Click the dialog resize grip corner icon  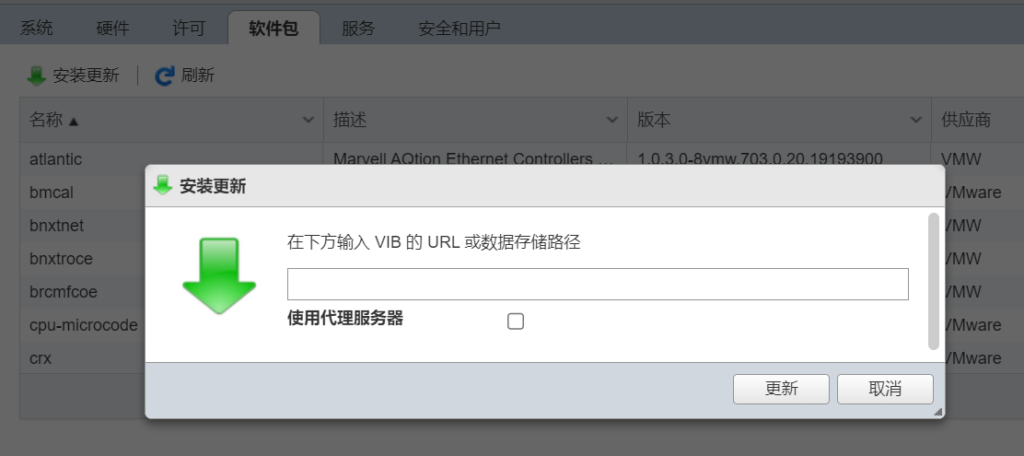tap(938, 412)
